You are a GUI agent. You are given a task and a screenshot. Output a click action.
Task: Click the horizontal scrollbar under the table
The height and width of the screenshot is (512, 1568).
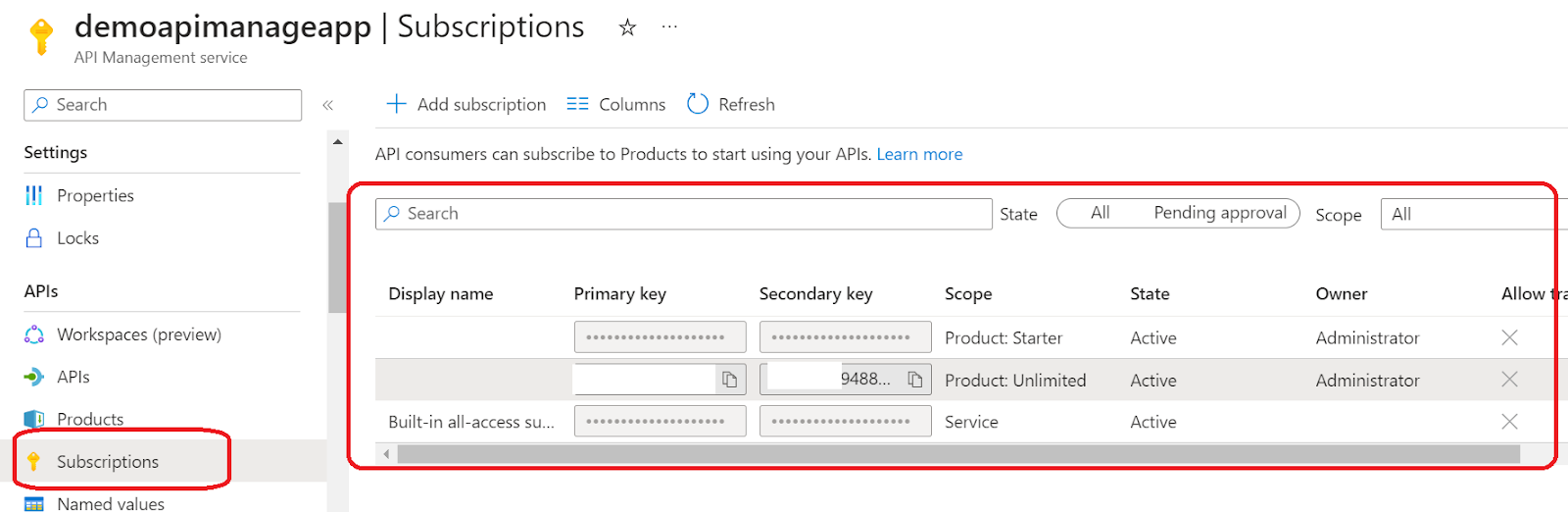click(x=958, y=454)
